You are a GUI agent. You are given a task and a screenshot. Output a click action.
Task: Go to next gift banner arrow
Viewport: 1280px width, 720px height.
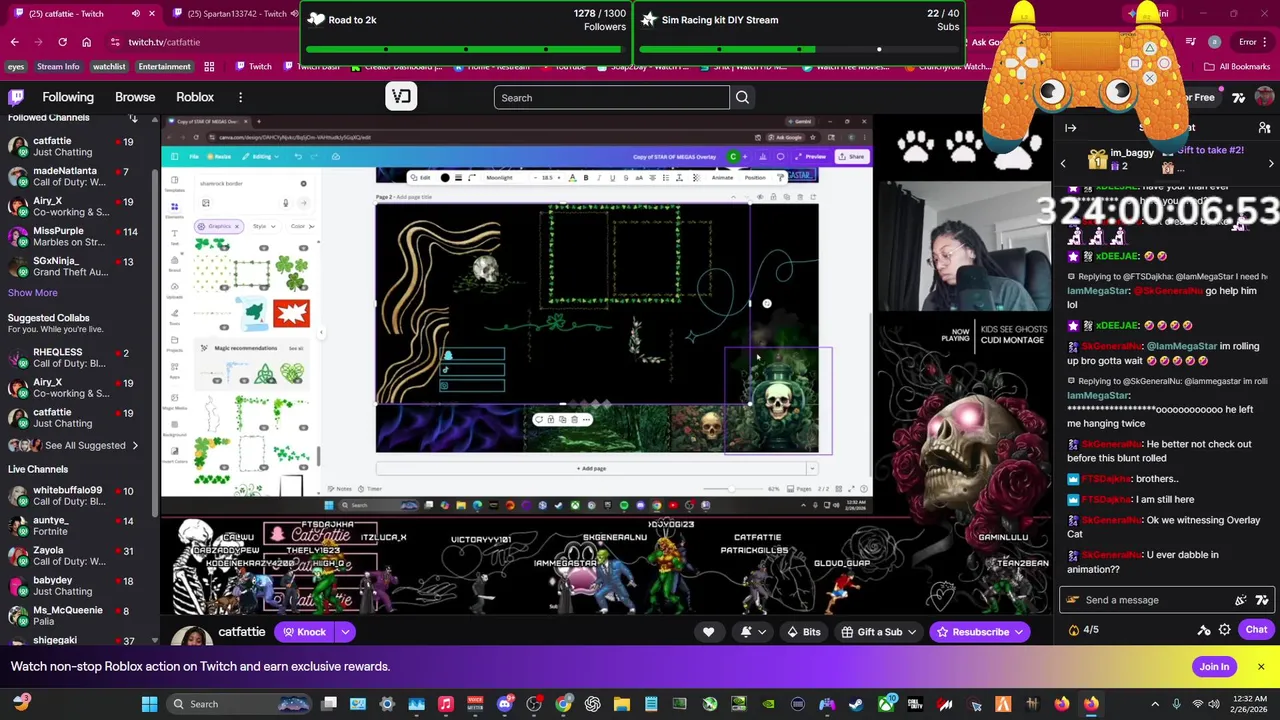coord(1271,163)
